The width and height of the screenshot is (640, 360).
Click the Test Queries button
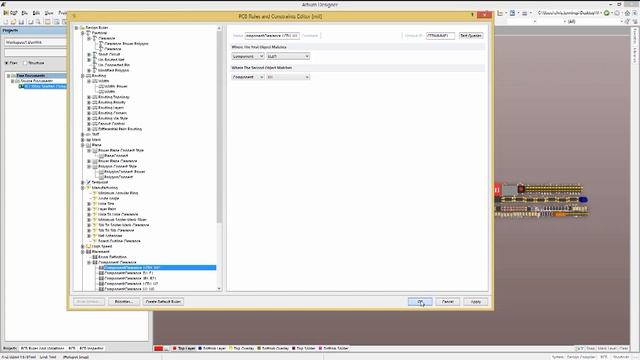(x=471, y=36)
